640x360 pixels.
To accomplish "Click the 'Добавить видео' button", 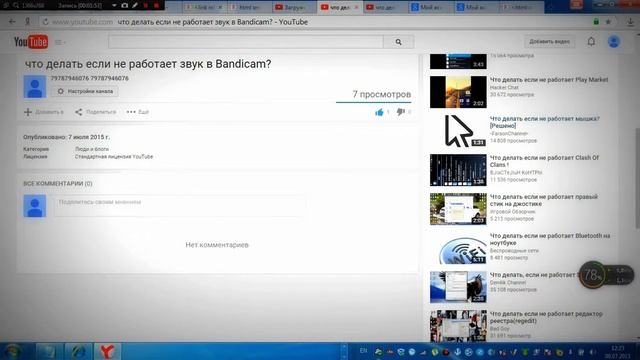I will tap(549, 42).
